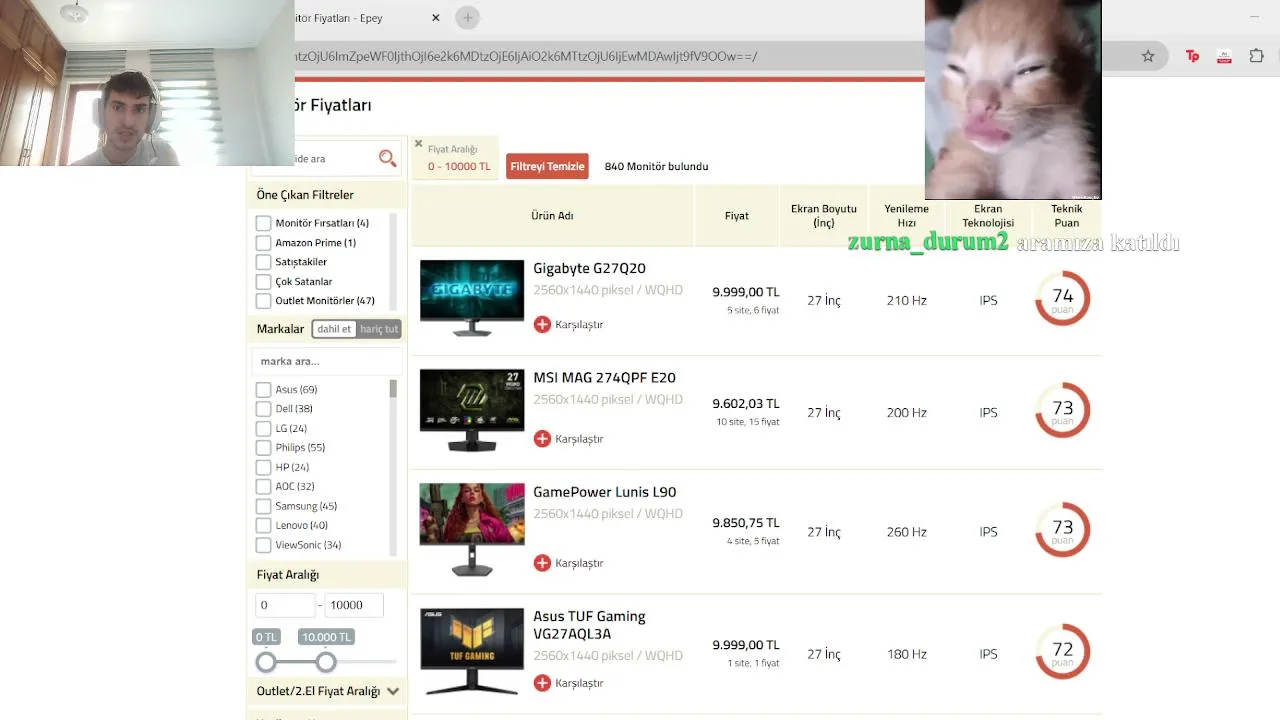Viewport: 1280px width, 720px height.
Task: Click the 9.850,75 TL price
Action: pyautogui.click(x=745, y=523)
